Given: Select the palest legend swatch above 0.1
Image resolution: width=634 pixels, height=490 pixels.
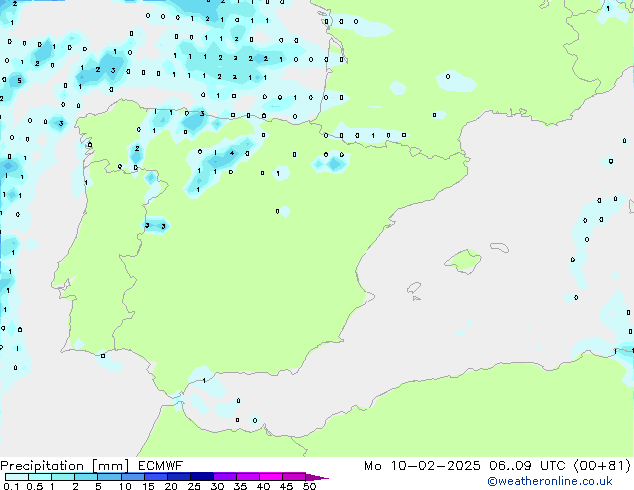Looking at the screenshot, I should point(17,477).
